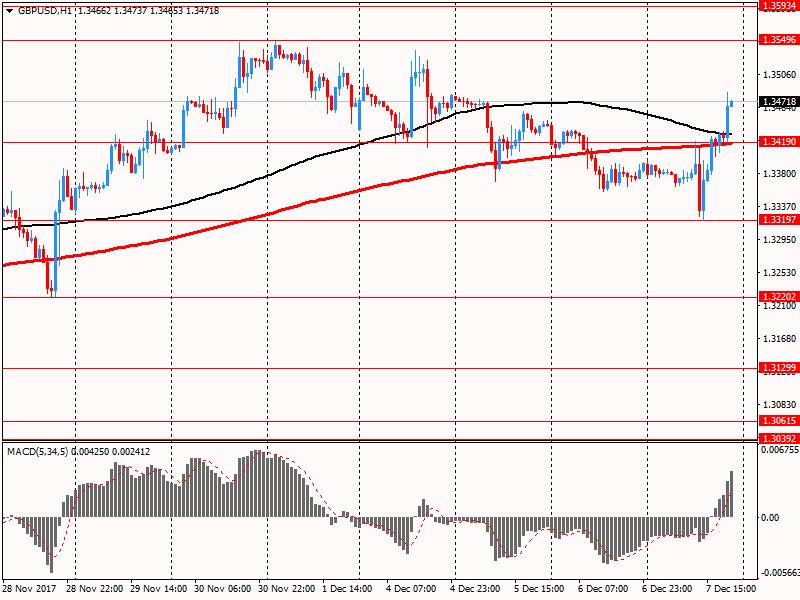Click the 6 Dec 07:00 time label
The width and height of the screenshot is (800, 600).
603,589
